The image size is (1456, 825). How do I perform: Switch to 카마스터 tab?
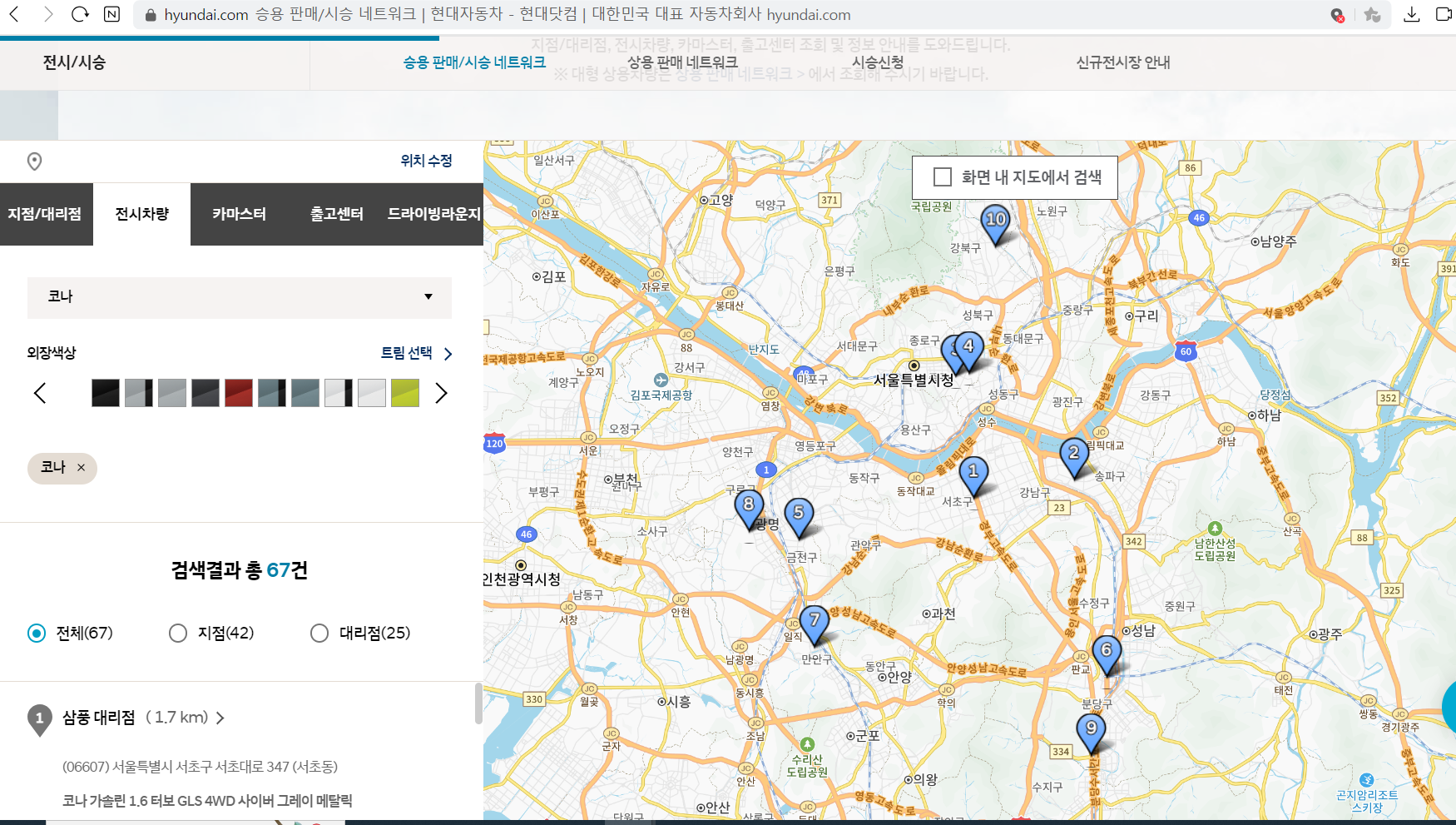[x=239, y=214]
